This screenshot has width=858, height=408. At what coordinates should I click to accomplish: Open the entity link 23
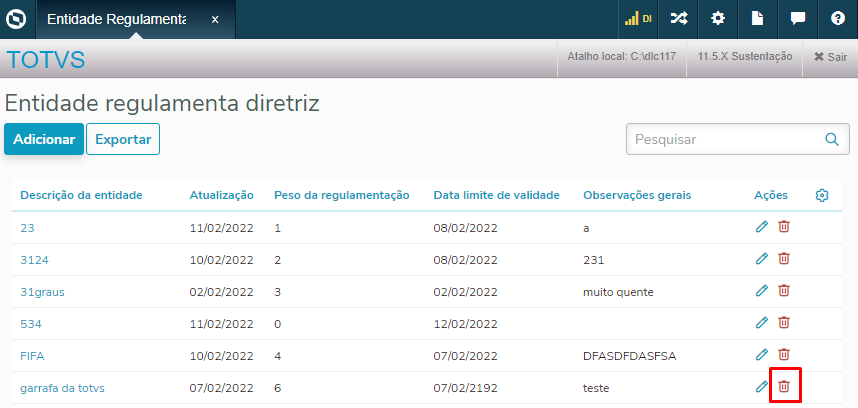[x=27, y=228]
